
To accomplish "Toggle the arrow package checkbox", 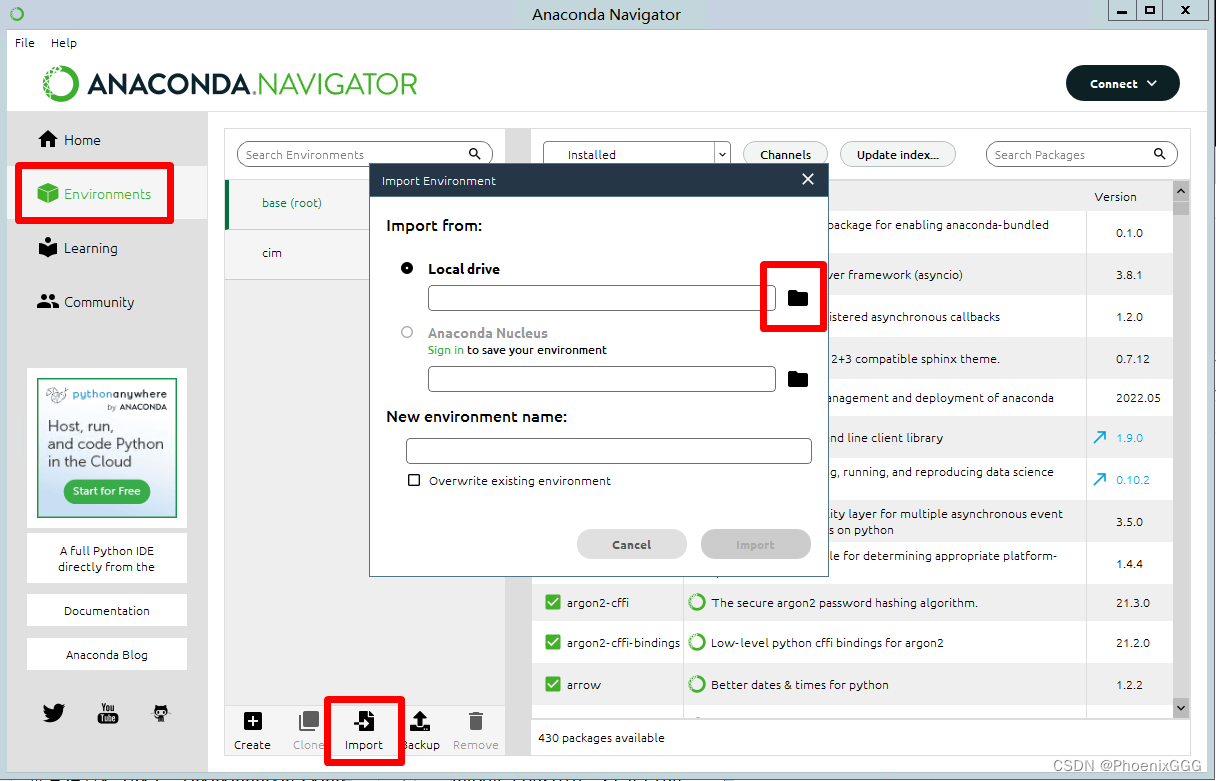I will coord(552,685).
